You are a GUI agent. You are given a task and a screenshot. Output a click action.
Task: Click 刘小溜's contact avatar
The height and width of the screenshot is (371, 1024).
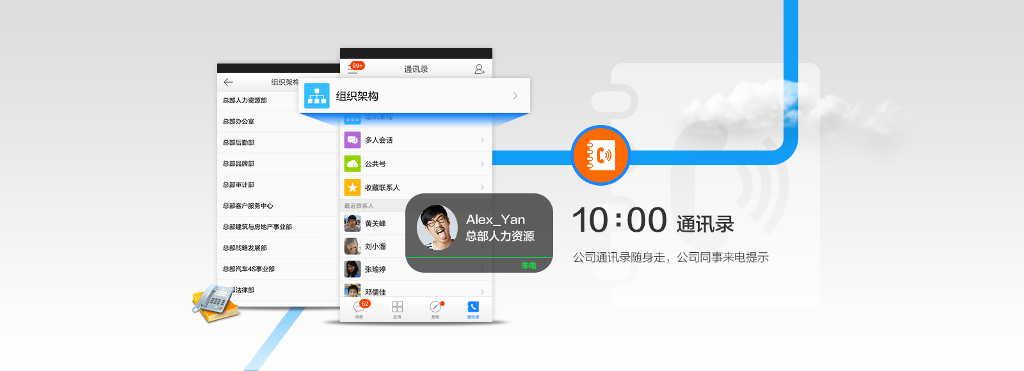(x=353, y=246)
